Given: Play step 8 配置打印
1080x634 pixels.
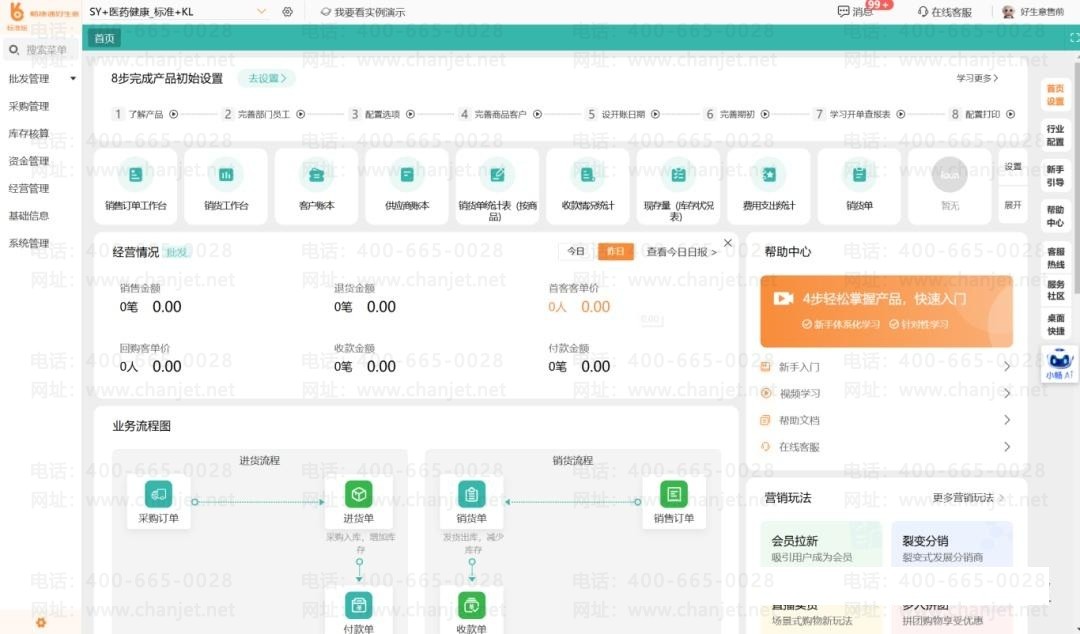Looking at the screenshot, I should pos(1010,114).
